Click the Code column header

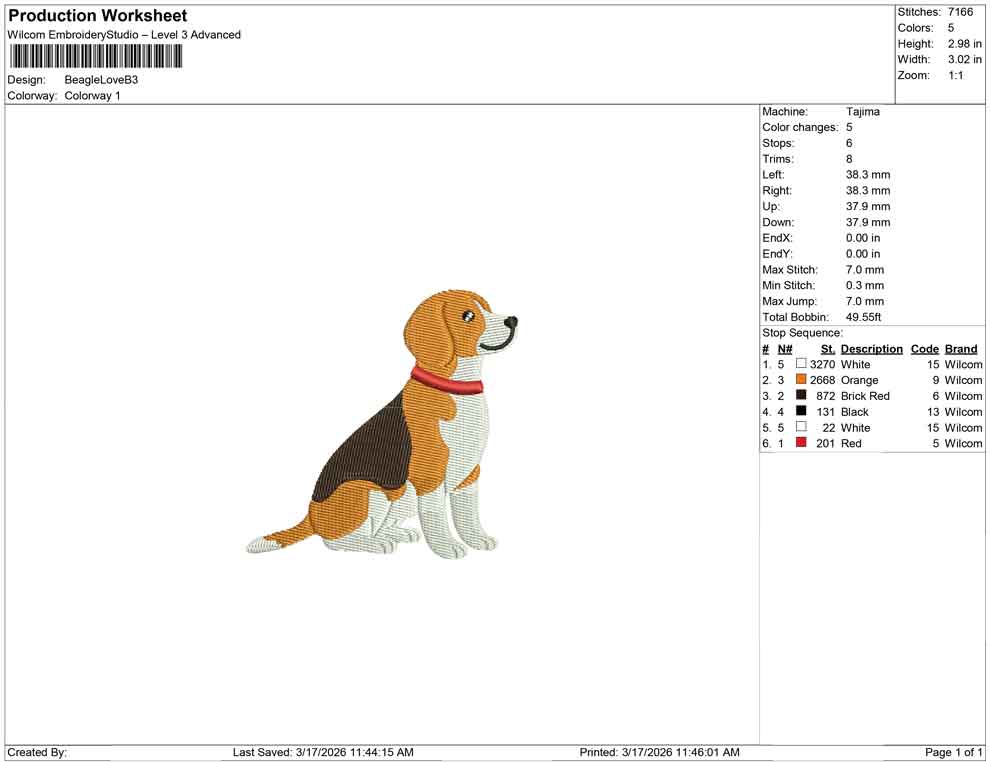(x=925, y=349)
